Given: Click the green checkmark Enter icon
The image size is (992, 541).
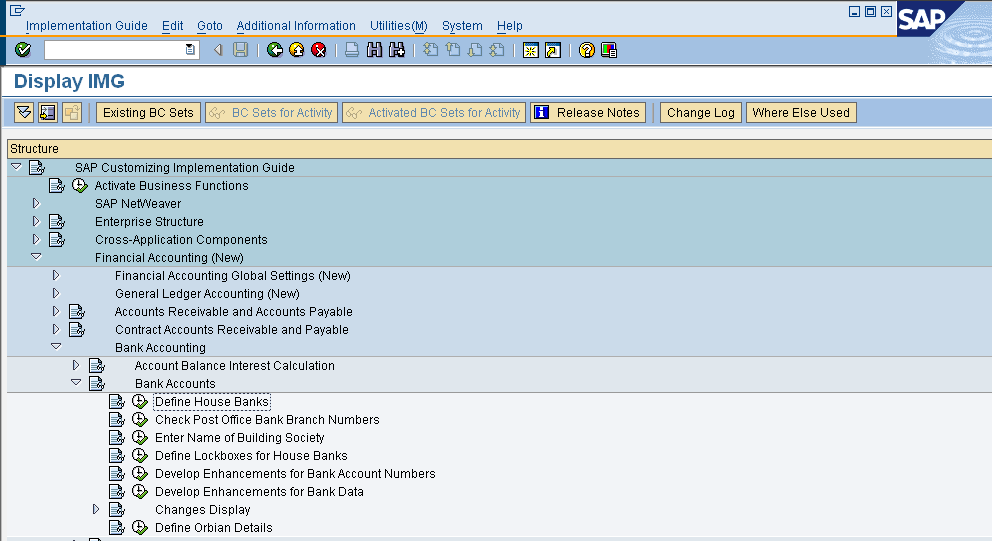Looking at the screenshot, I should pos(23,50).
